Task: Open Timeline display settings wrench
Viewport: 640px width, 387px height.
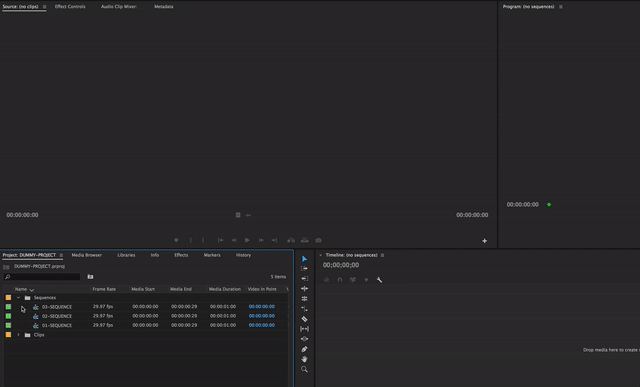Action: pyautogui.click(x=379, y=280)
